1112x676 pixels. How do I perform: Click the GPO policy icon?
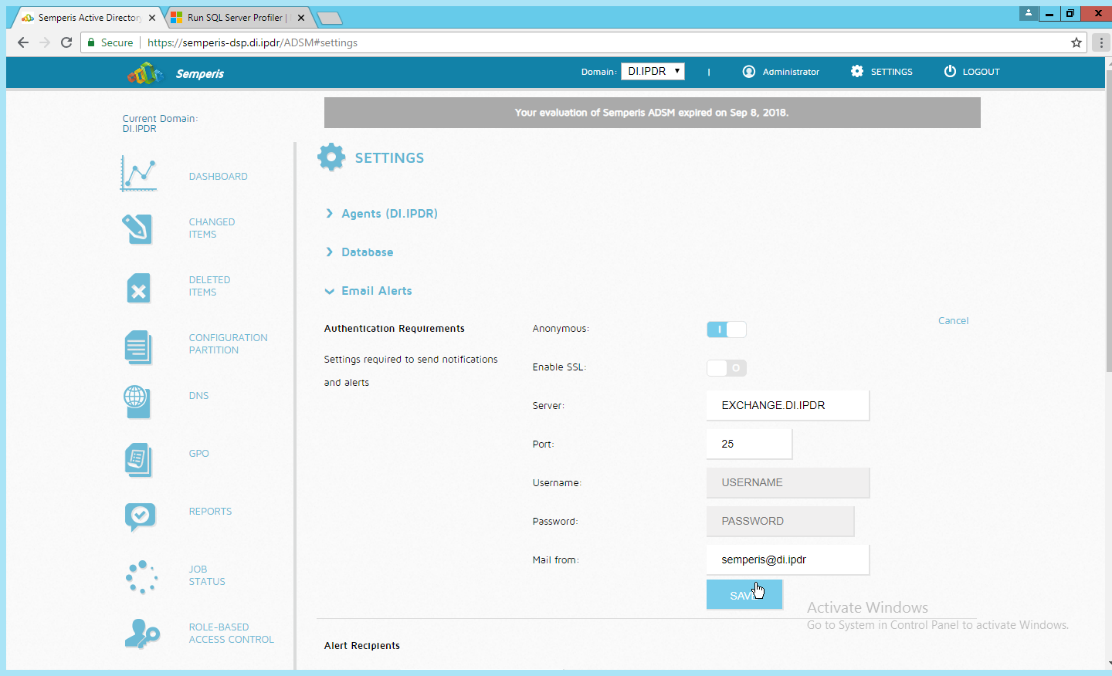coord(139,459)
